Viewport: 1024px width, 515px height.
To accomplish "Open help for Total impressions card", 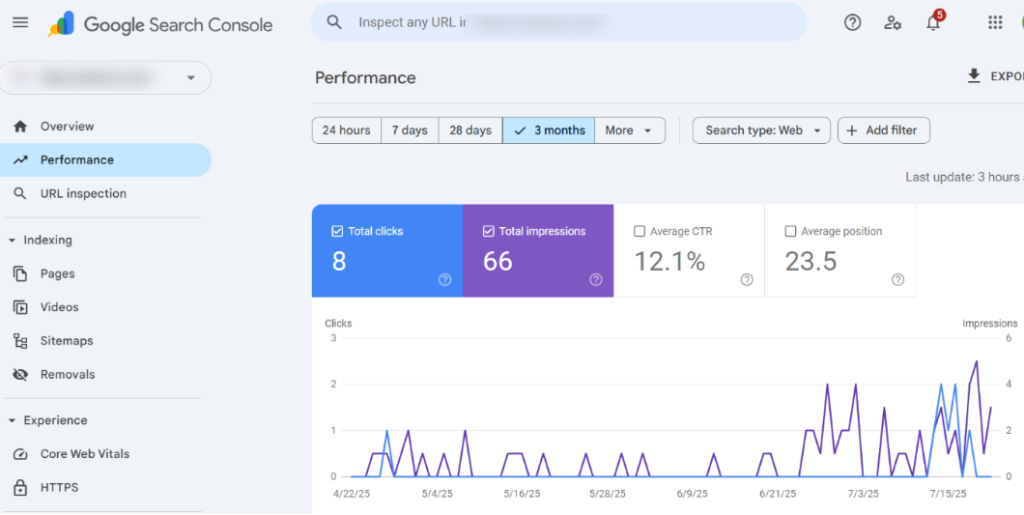I will click(596, 279).
